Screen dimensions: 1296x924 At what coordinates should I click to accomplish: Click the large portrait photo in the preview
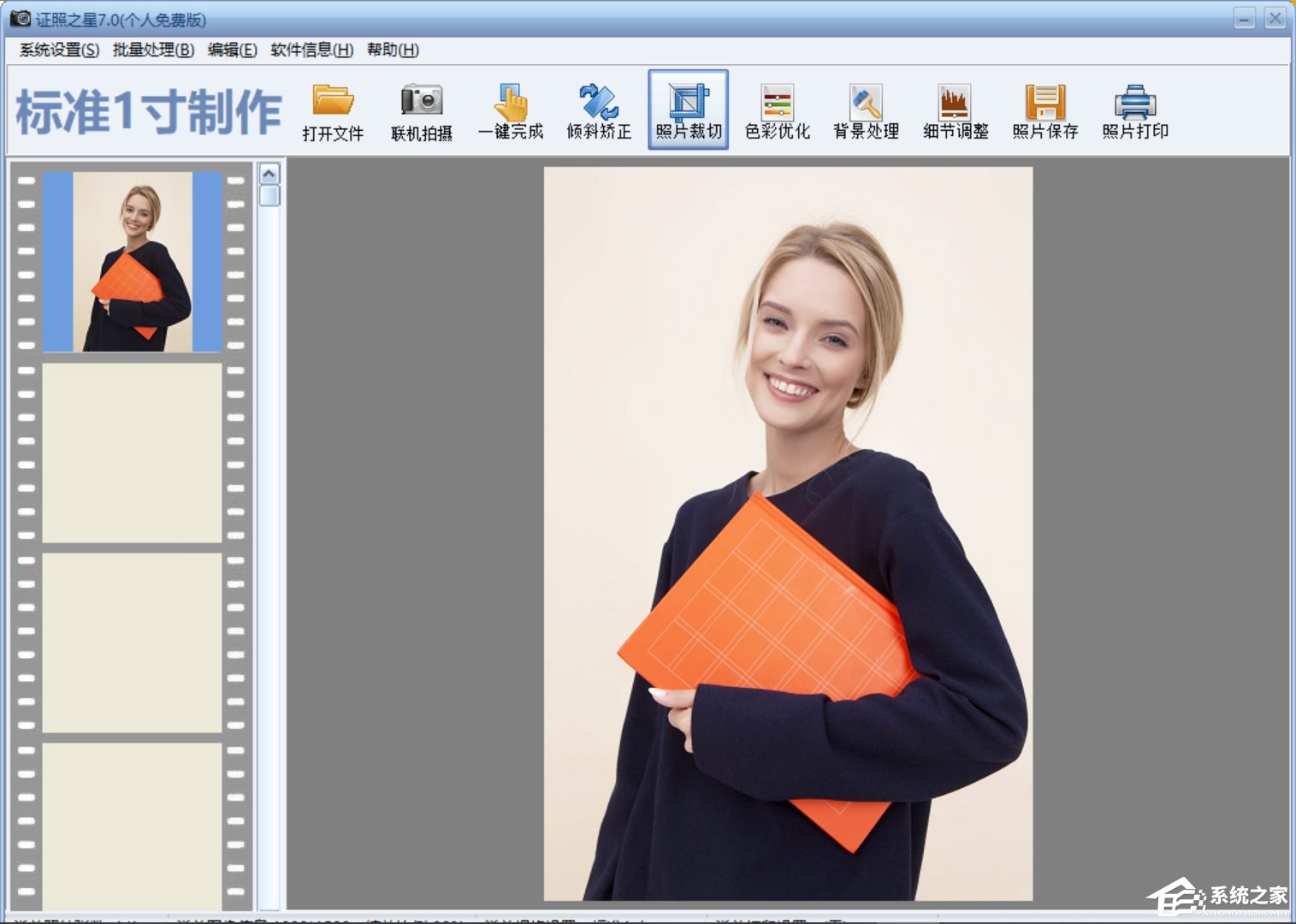pyautogui.click(x=788, y=534)
